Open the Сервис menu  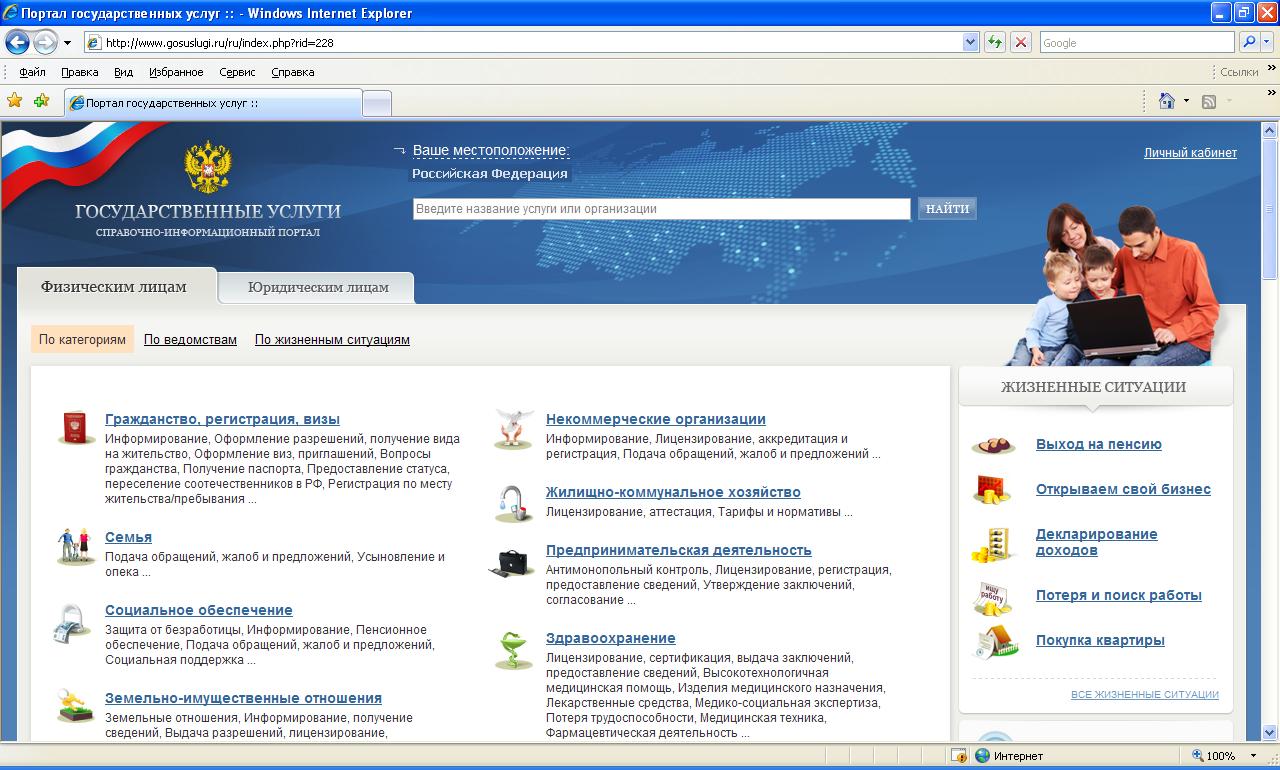tap(237, 72)
